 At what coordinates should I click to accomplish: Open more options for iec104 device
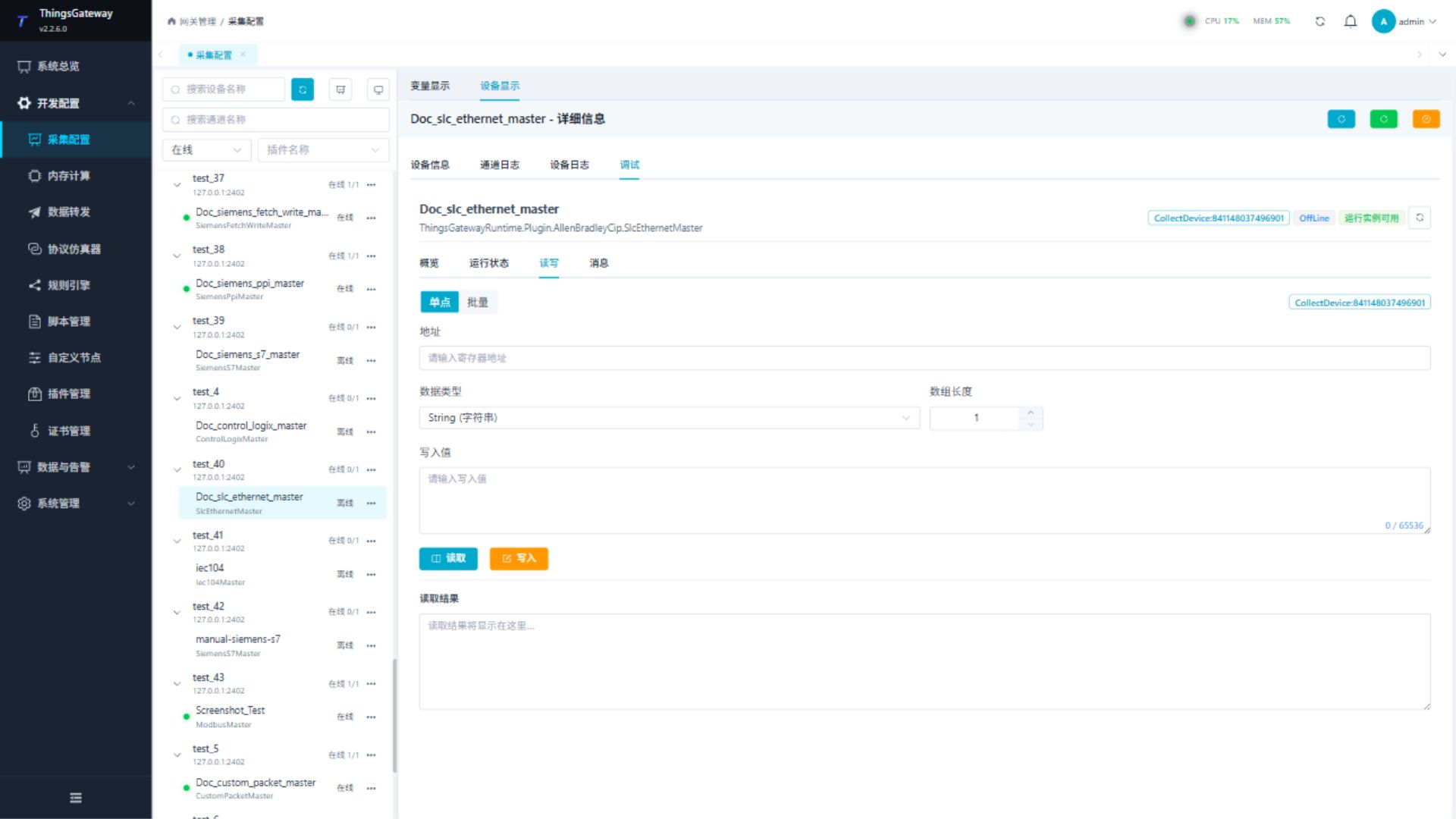372,574
